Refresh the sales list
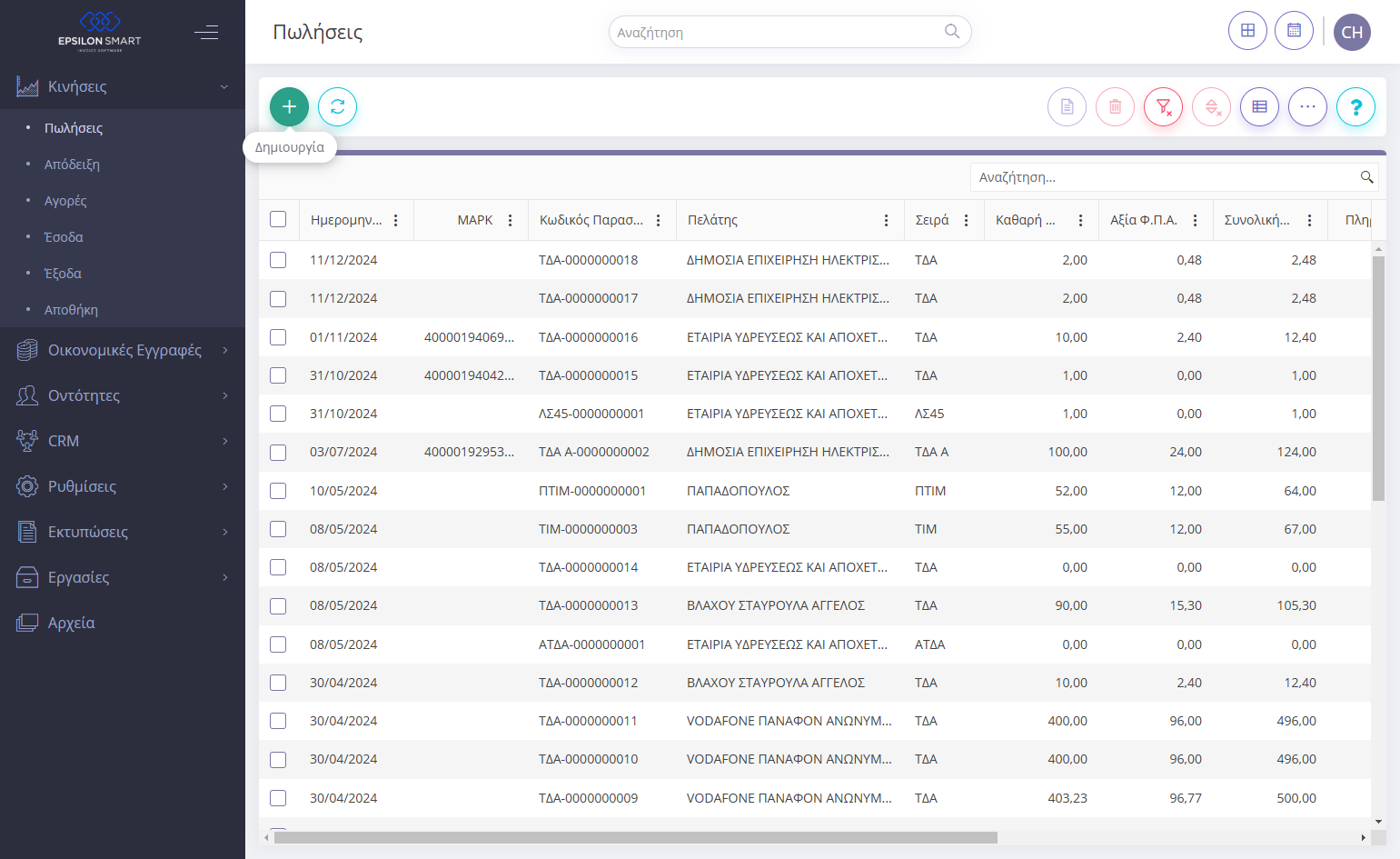 coord(337,107)
